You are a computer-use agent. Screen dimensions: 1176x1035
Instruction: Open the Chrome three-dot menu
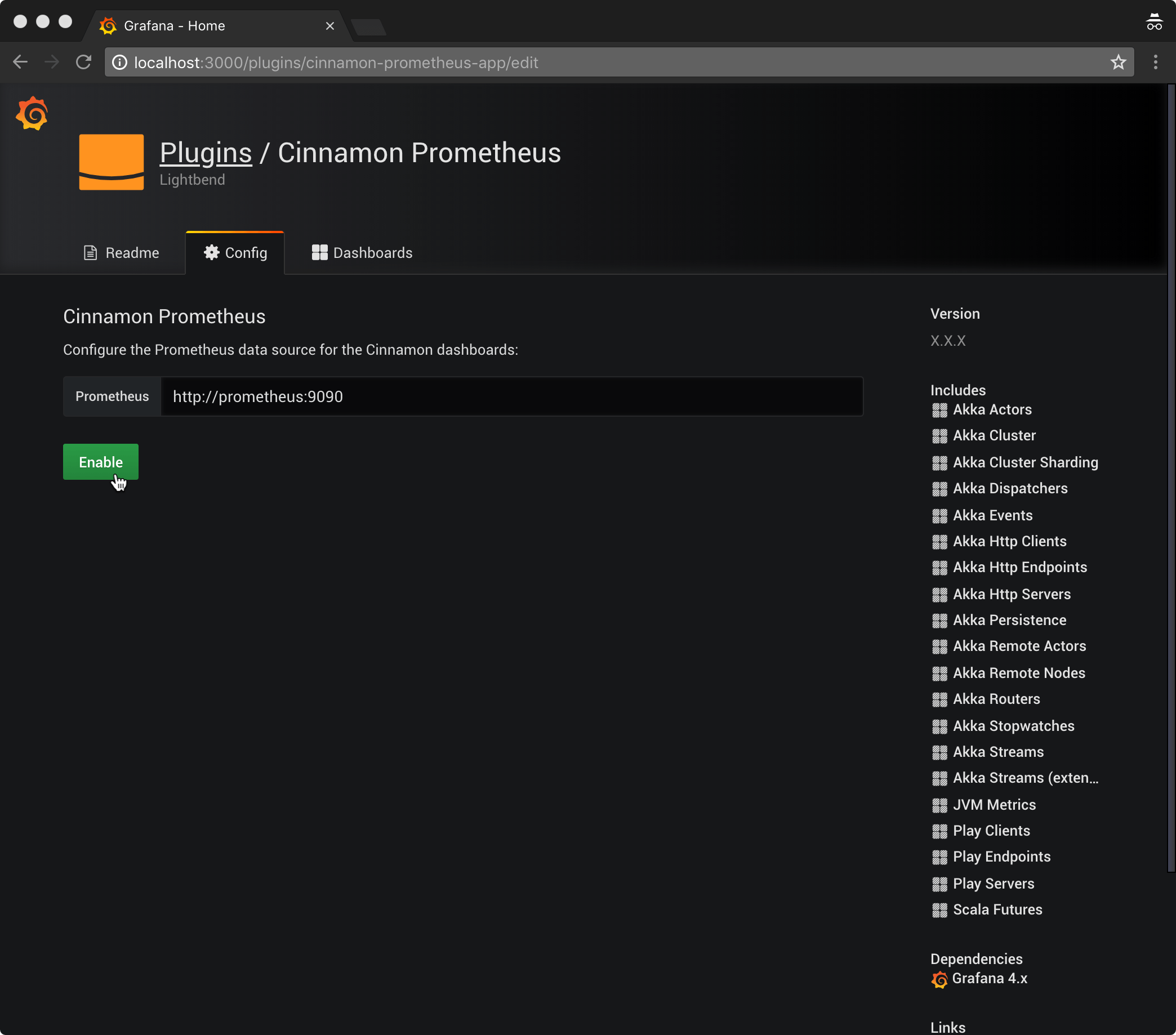(1155, 62)
